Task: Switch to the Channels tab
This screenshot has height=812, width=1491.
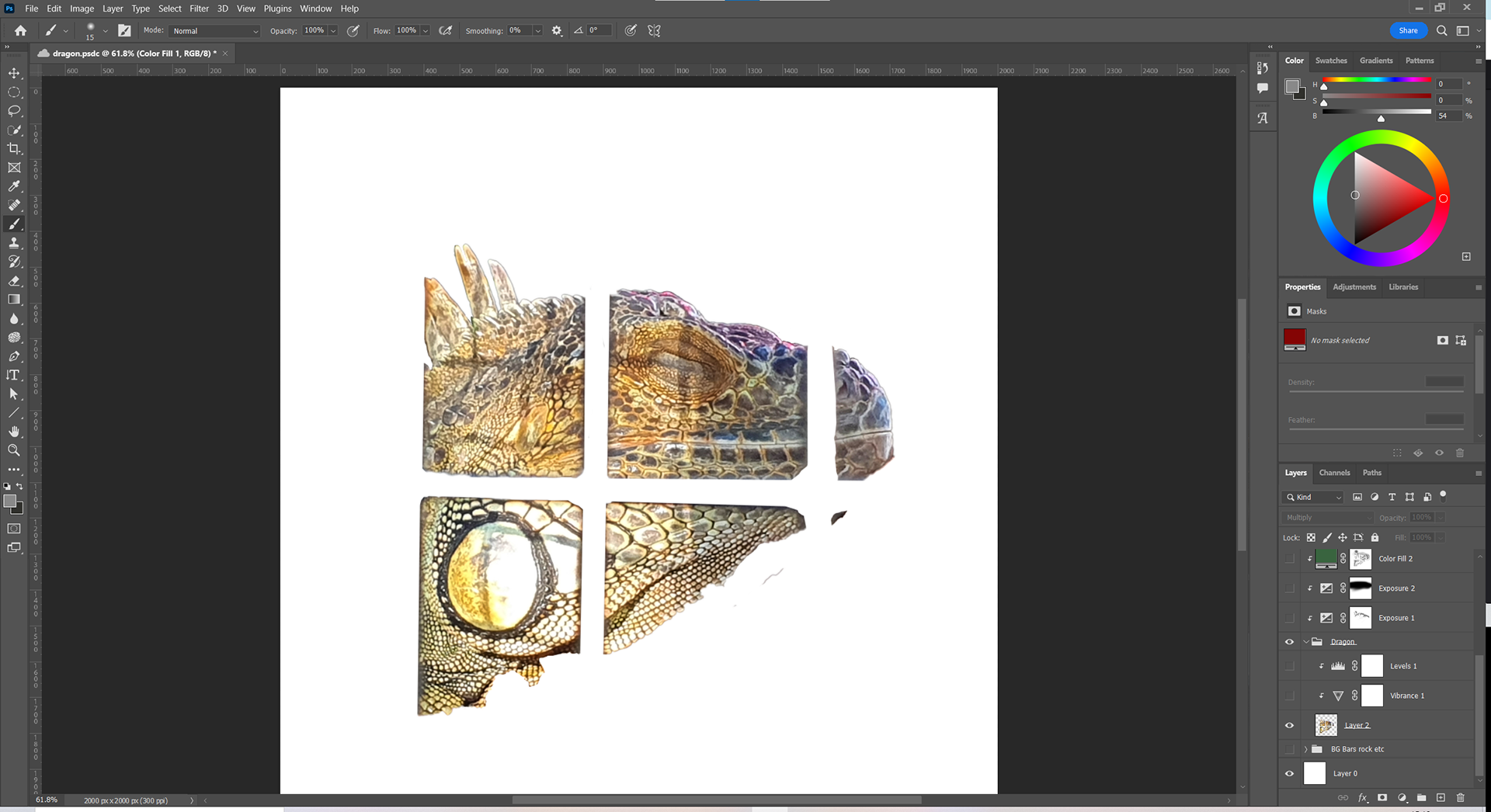Action: (1334, 473)
